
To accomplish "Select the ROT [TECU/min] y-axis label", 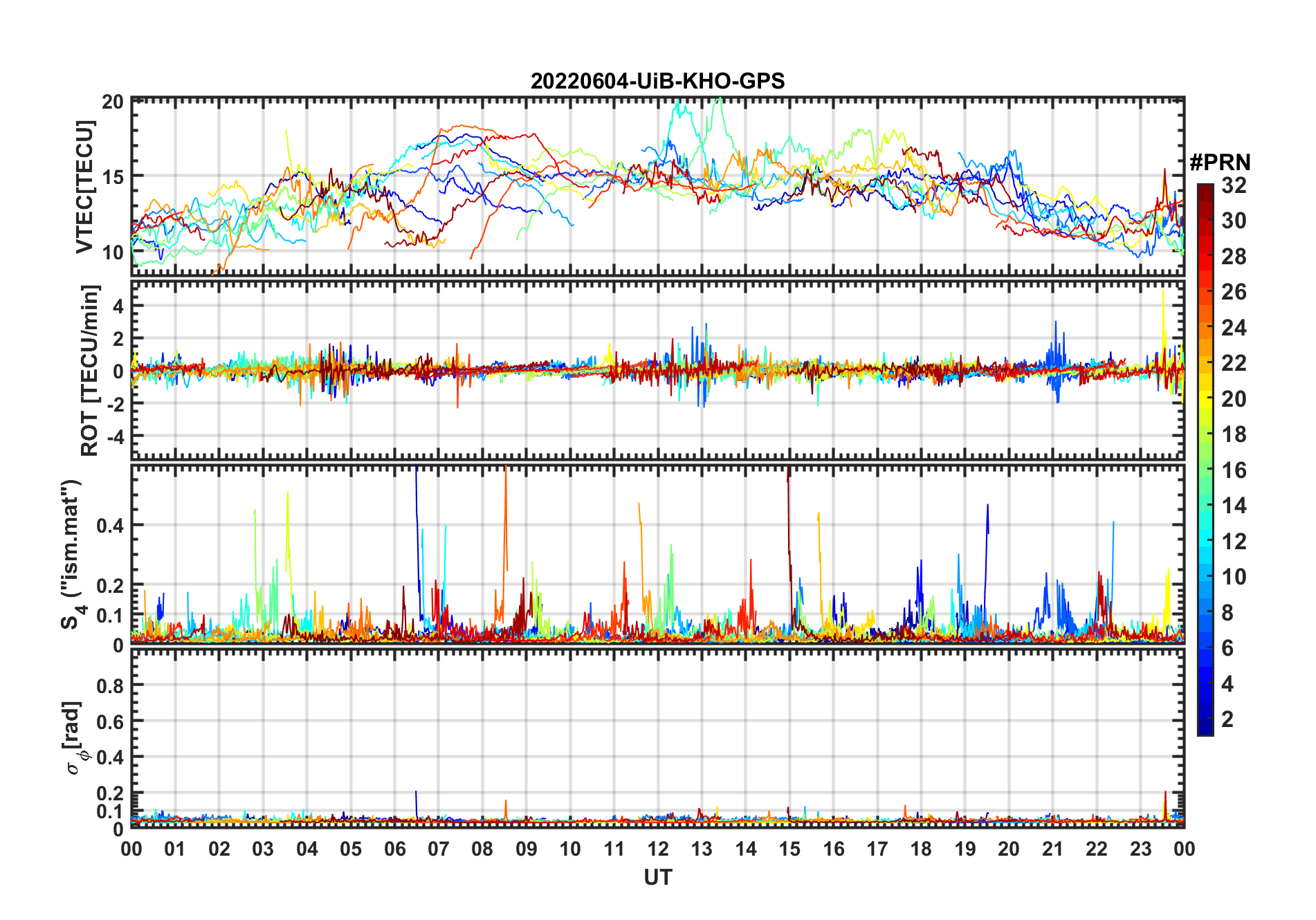I will tap(89, 370).
